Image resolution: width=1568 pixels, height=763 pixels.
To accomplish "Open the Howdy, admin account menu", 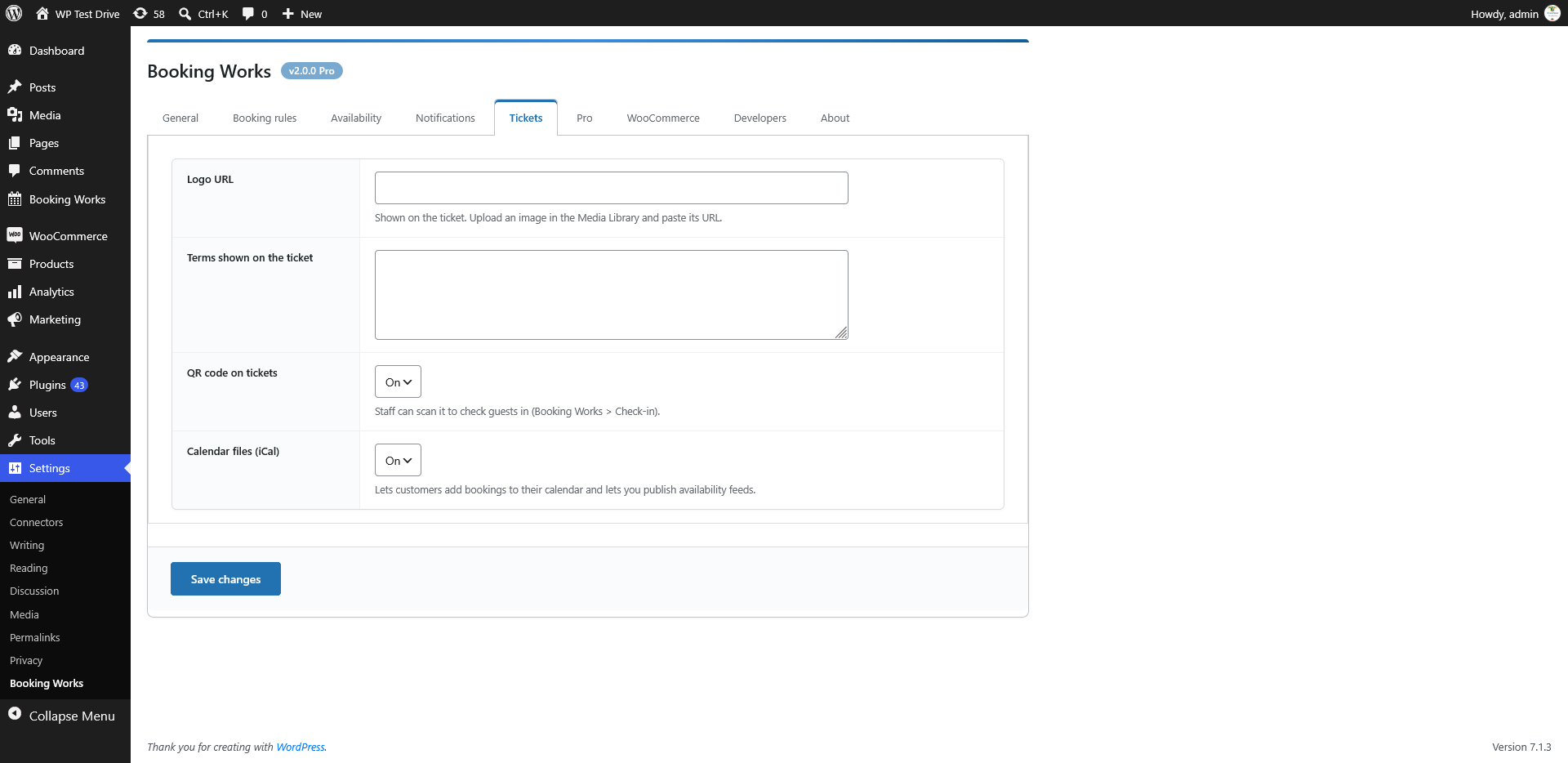I will (x=1515, y=13).
